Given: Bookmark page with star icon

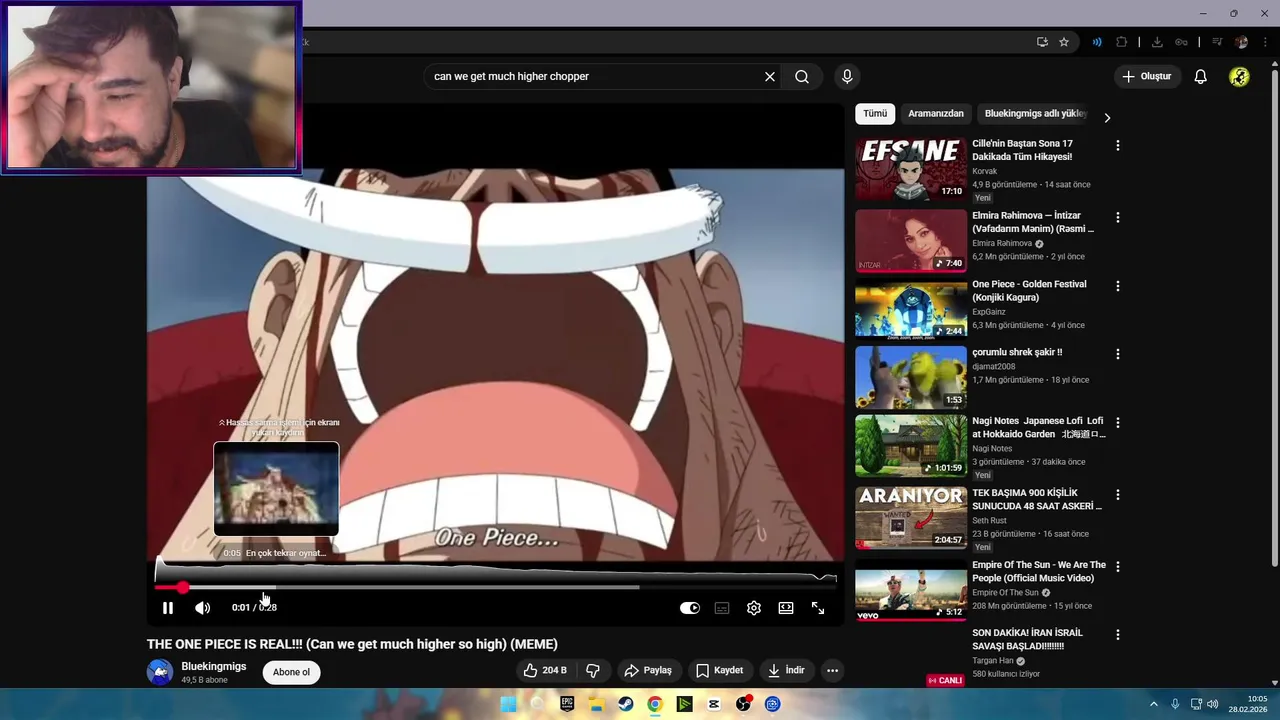Looking at the screenshot, I should pos(1064,42).
